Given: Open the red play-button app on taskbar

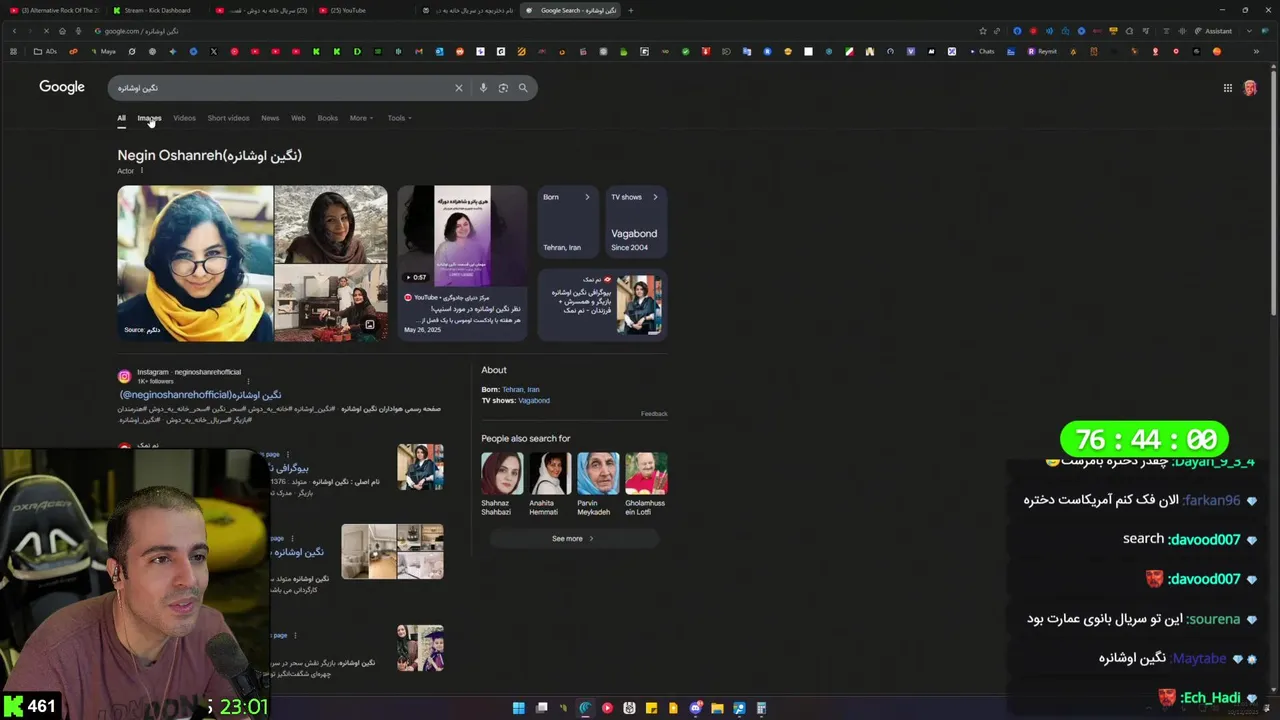Looking at the screenshot, I should point(607,708).
